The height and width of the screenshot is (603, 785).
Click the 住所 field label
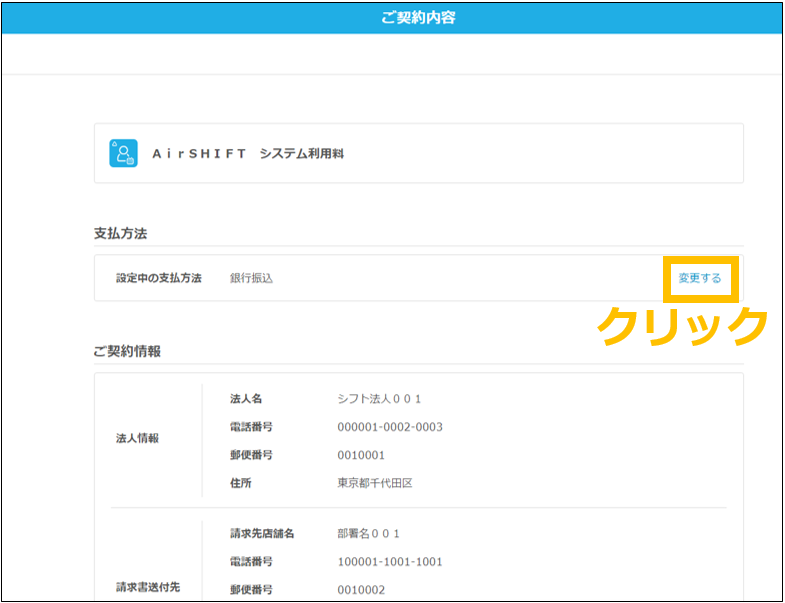(x=240, y=483)
